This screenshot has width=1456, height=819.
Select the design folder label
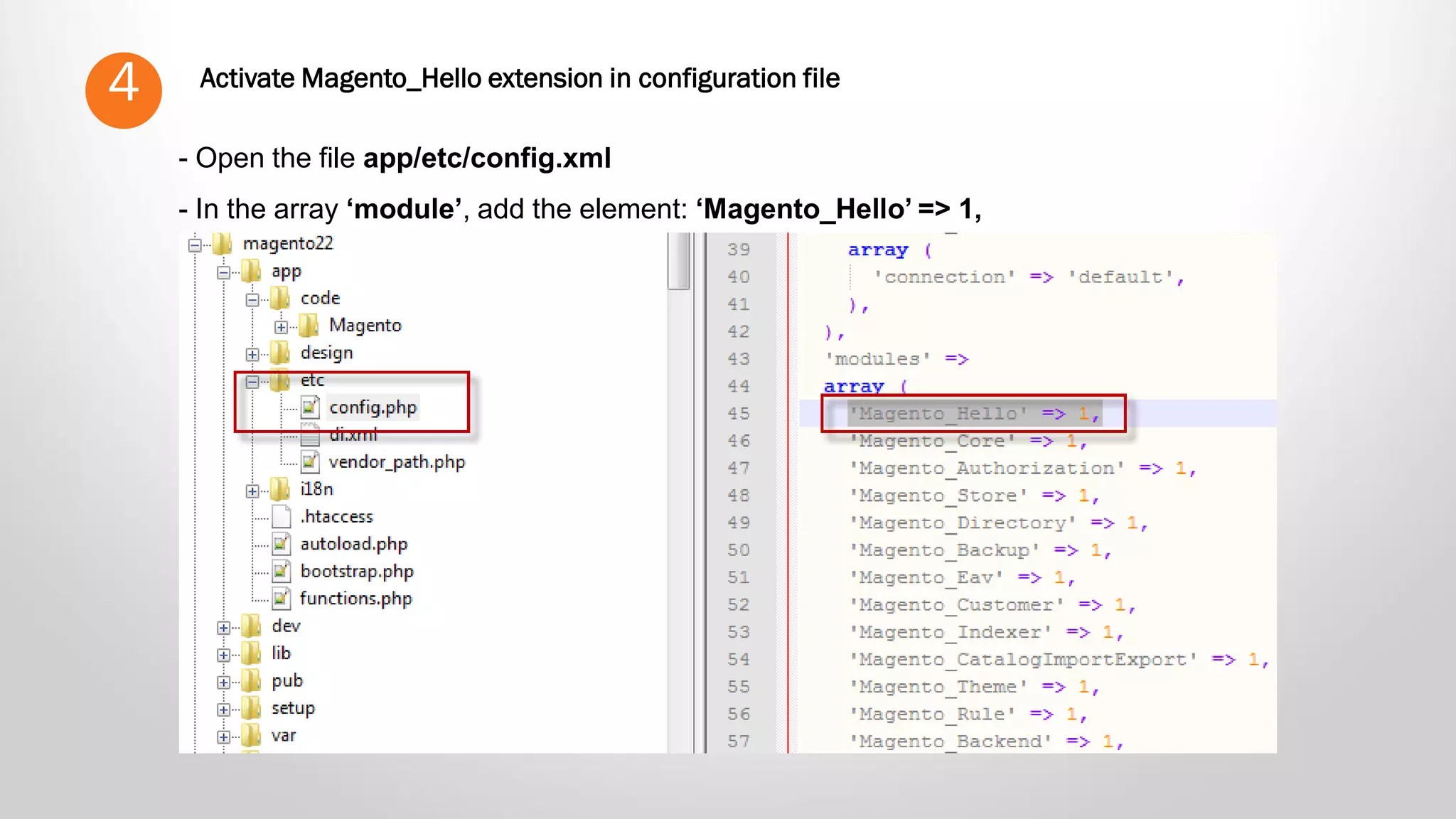click(x=326, y=353)
